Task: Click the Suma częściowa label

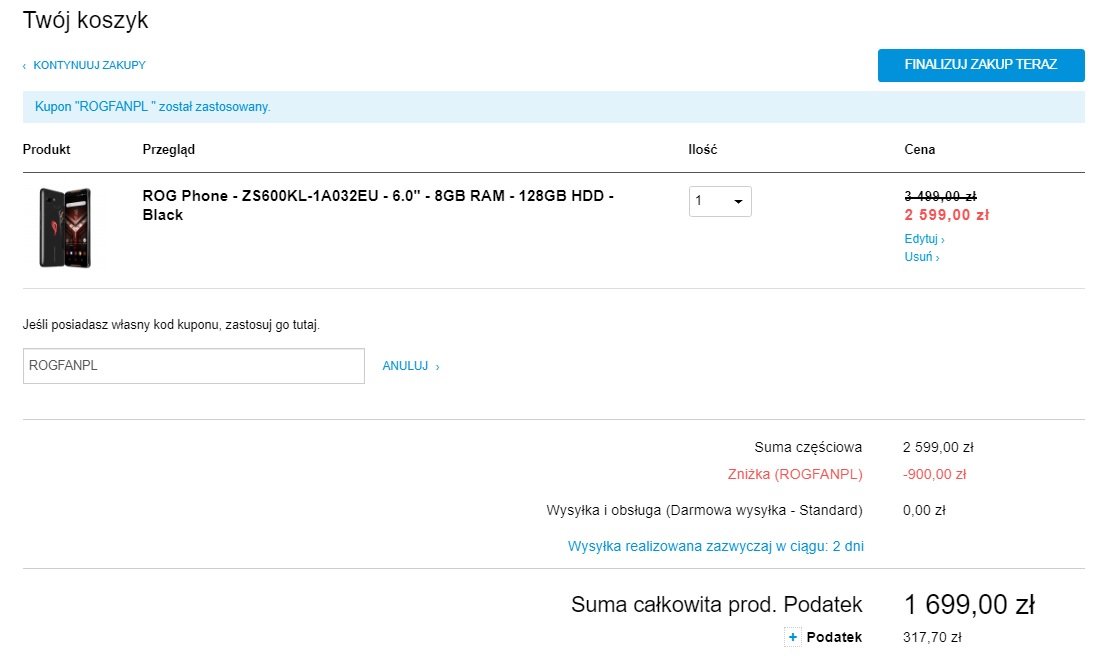Action: coord(808,447)
